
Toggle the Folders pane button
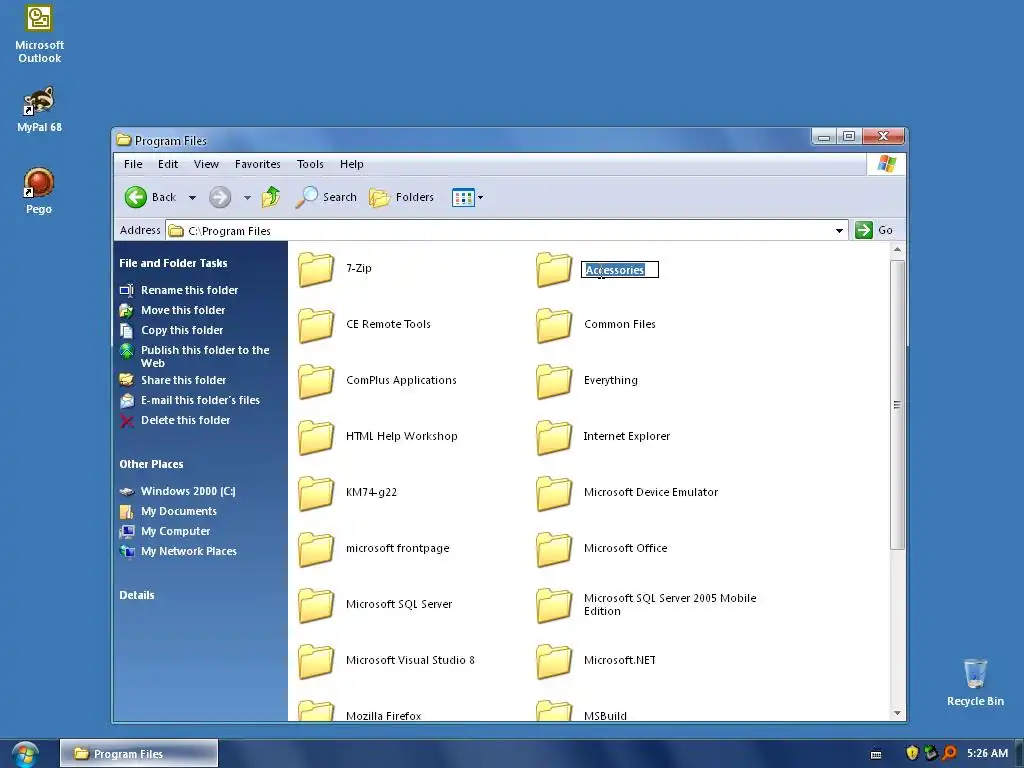tap(402, 197)
